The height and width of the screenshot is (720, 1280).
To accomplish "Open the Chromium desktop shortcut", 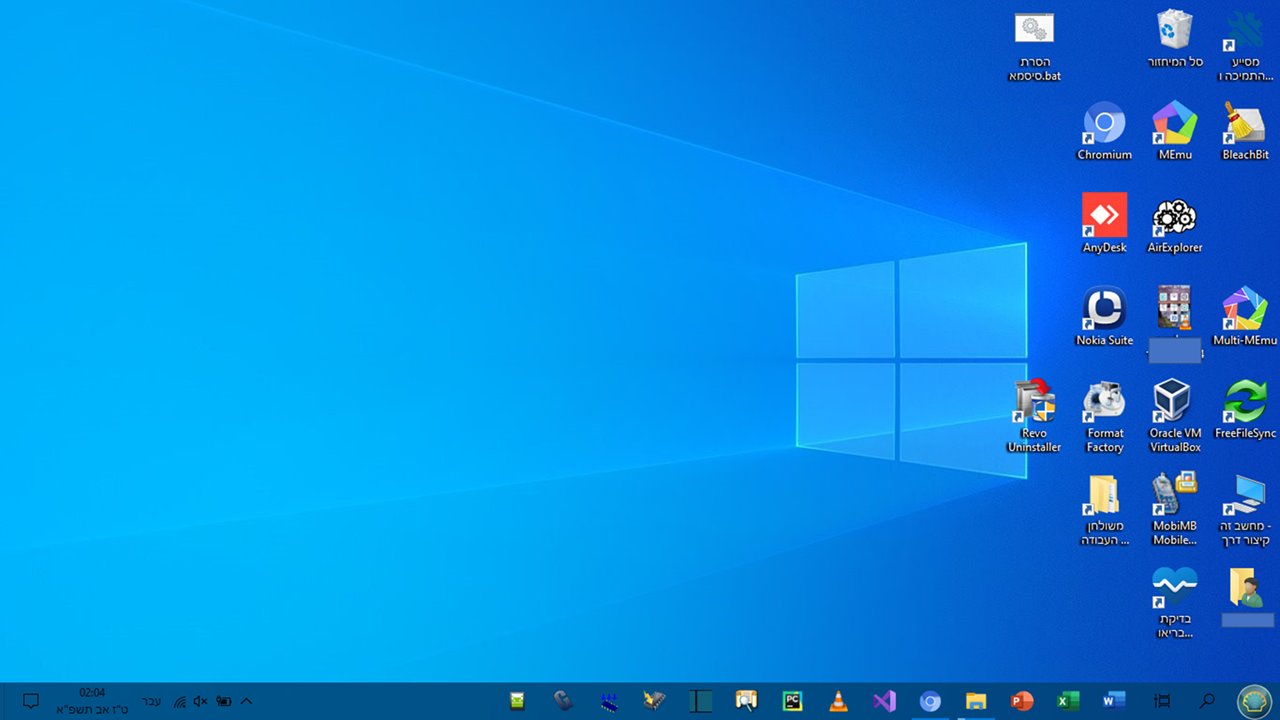I will click(1104, 130).
